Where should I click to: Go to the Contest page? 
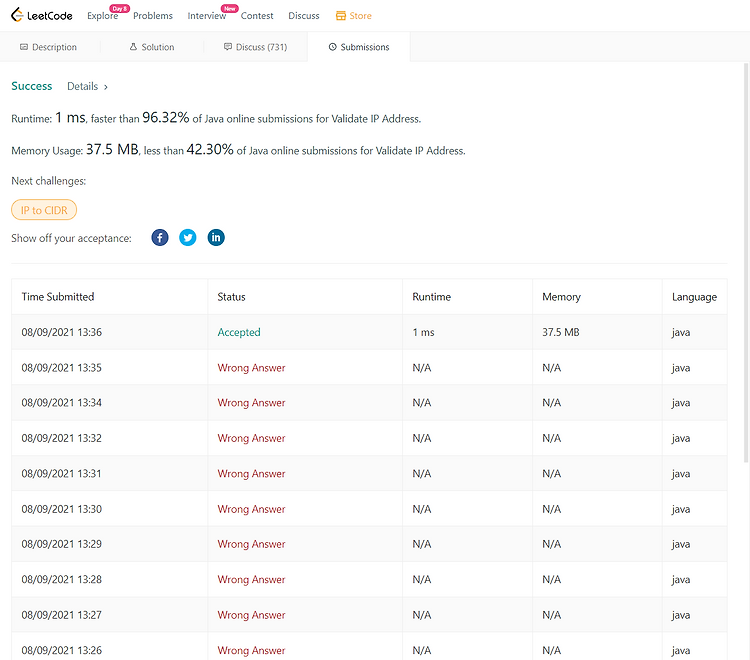point(257,16)
